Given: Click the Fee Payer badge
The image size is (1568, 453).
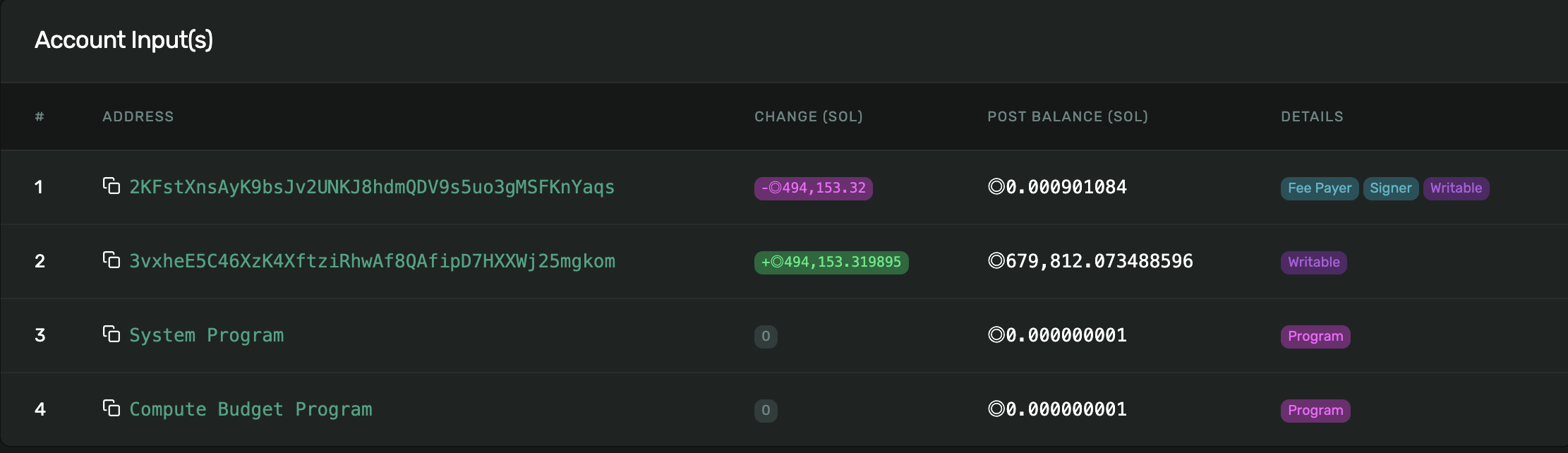Looking at the screenshot, I should pyautogui.click(x=1320, y=188).
